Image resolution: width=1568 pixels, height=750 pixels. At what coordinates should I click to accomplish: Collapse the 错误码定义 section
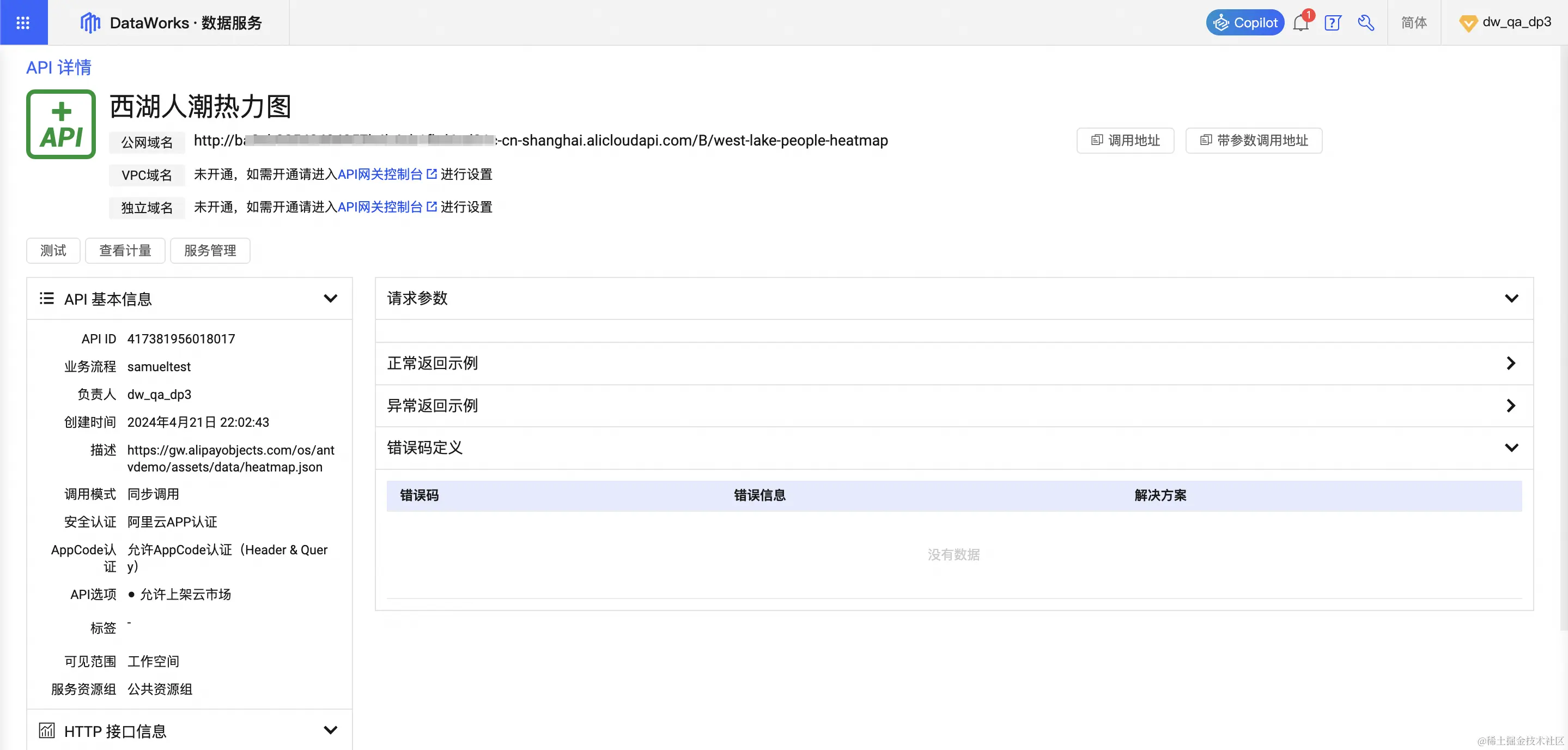[x=1511, y=447]
